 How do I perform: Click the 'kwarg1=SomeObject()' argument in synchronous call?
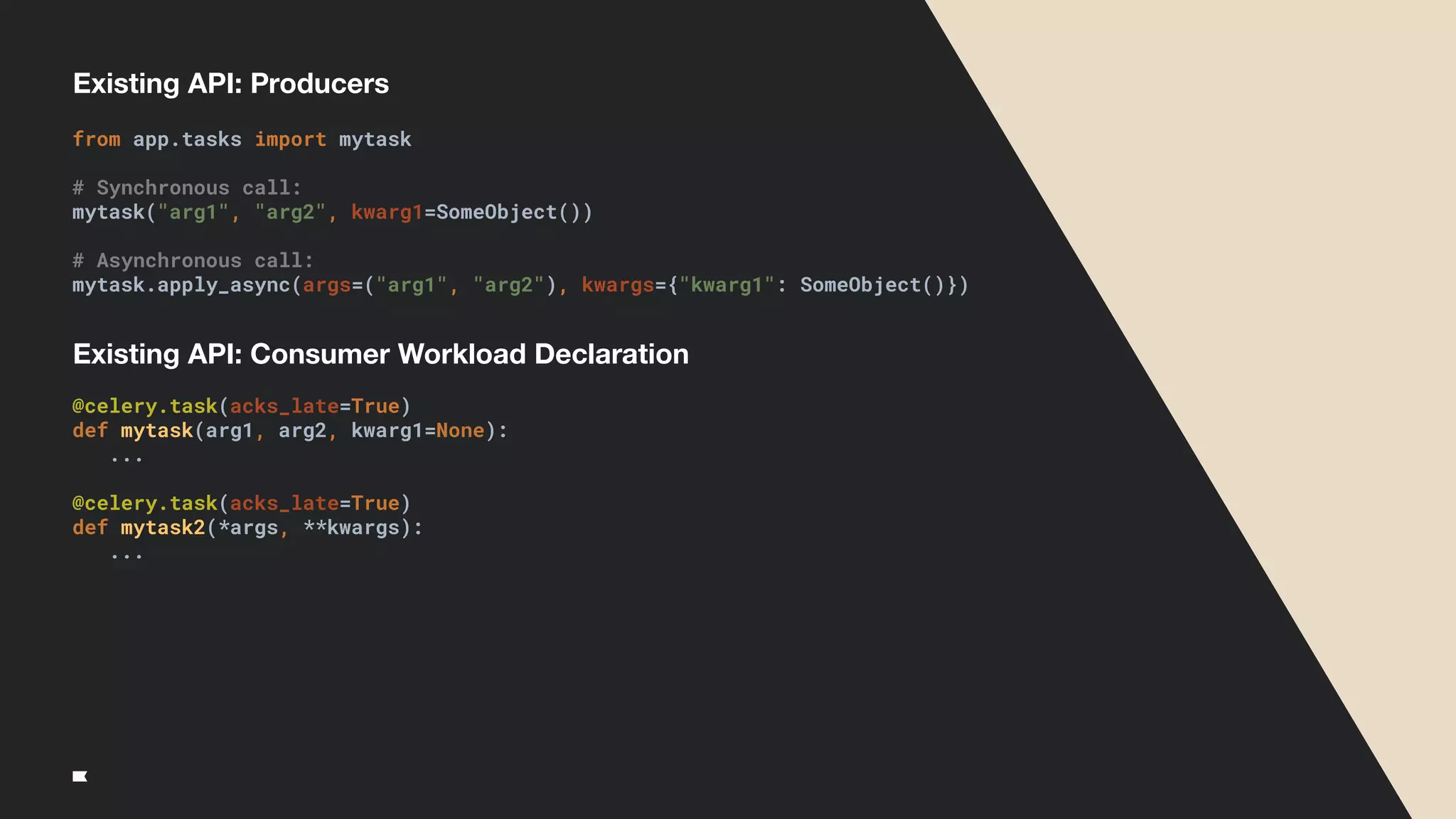pos(471,213)
